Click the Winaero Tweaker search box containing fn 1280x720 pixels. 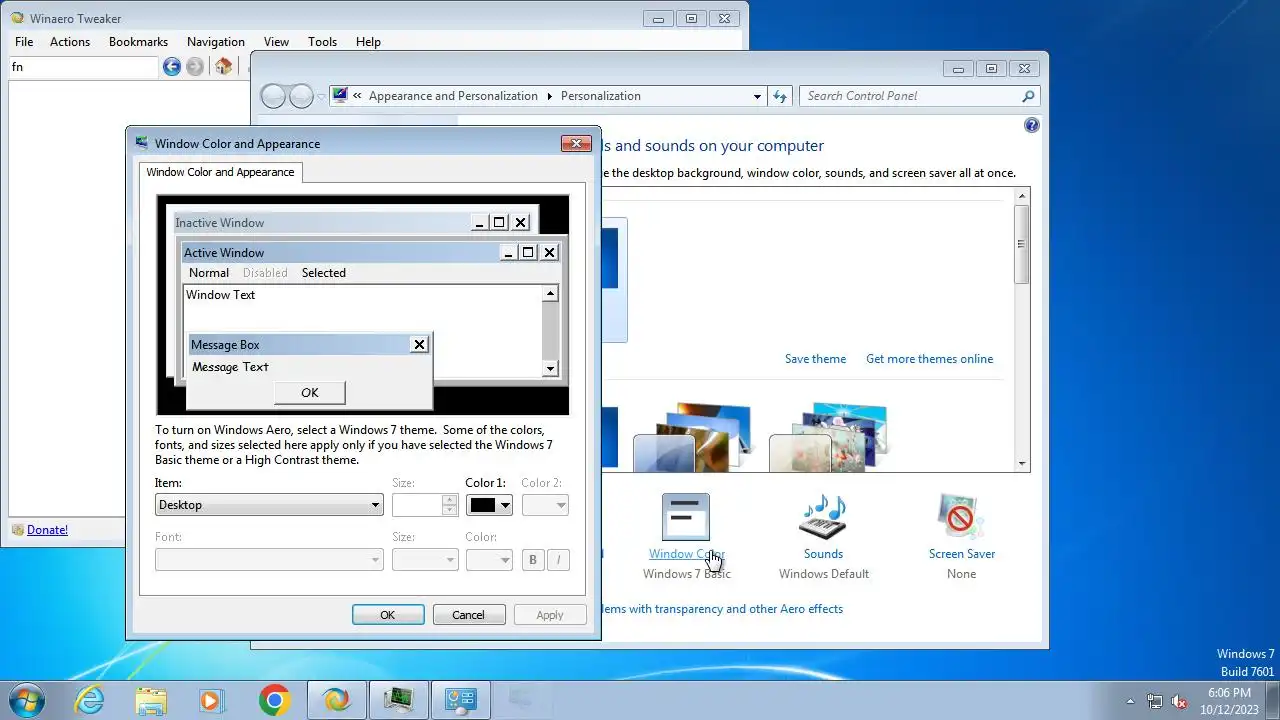tap(83, 67)
